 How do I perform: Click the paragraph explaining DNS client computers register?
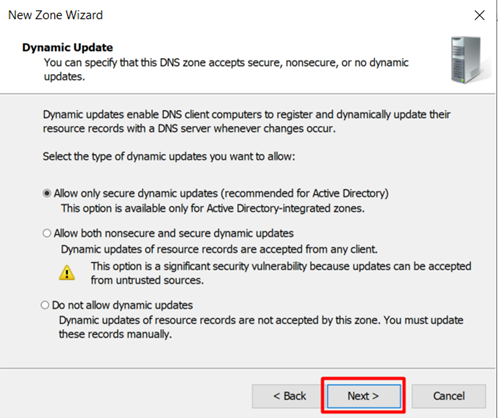point(247,121)
